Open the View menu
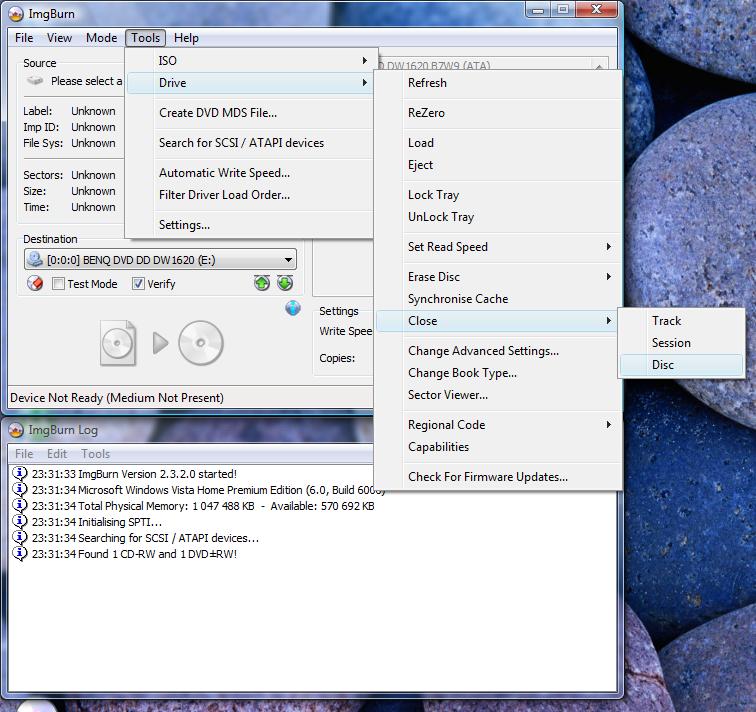This screenshot has height=712, width=756. pyautogui.click(x=59, y=38)
